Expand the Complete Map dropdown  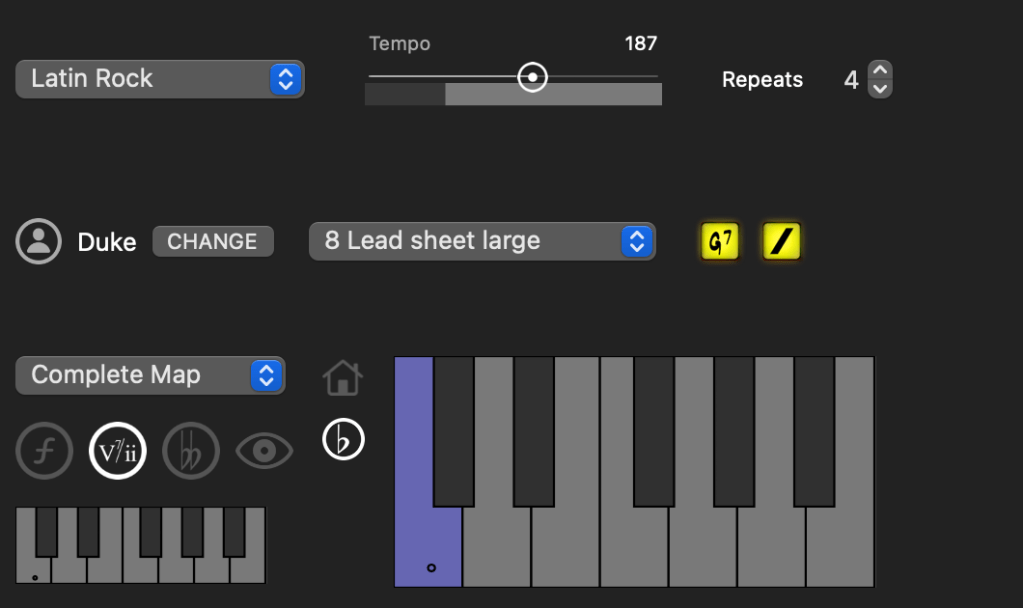tap(150, 375)
